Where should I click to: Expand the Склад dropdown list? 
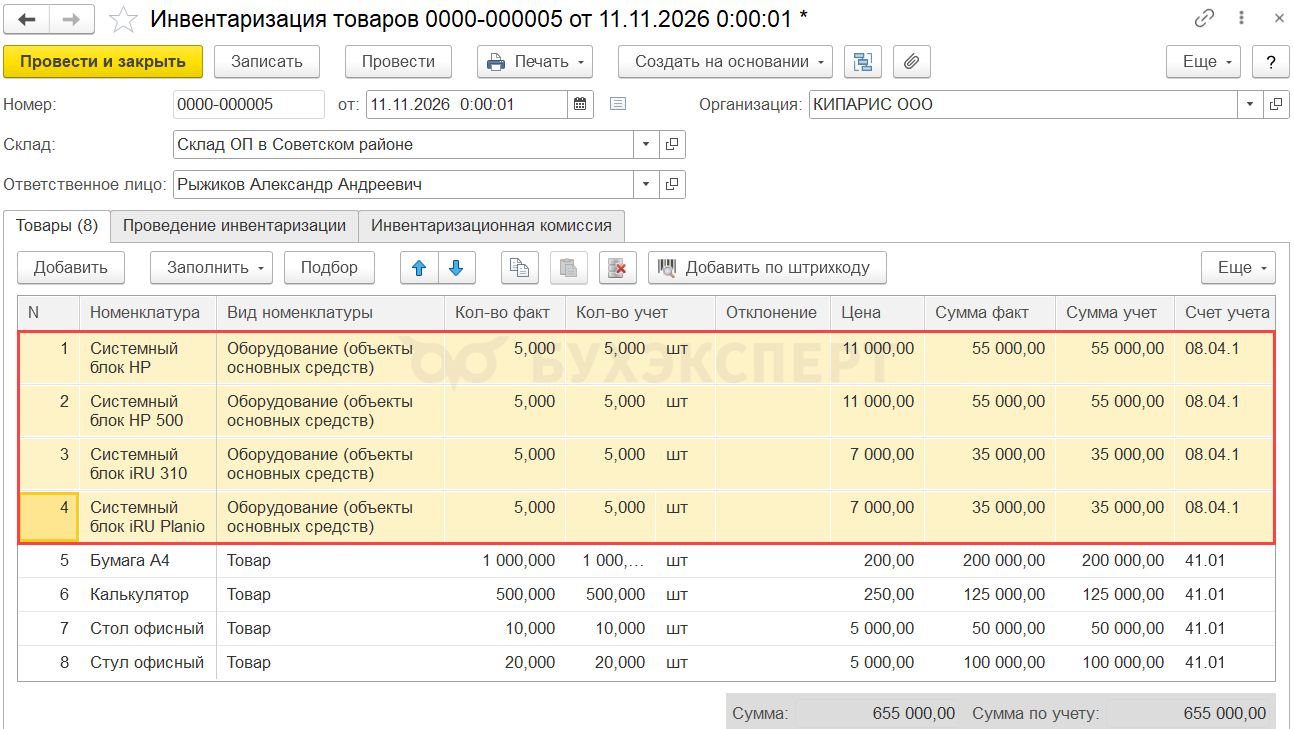pyautogui.click(x=646, y=145)
